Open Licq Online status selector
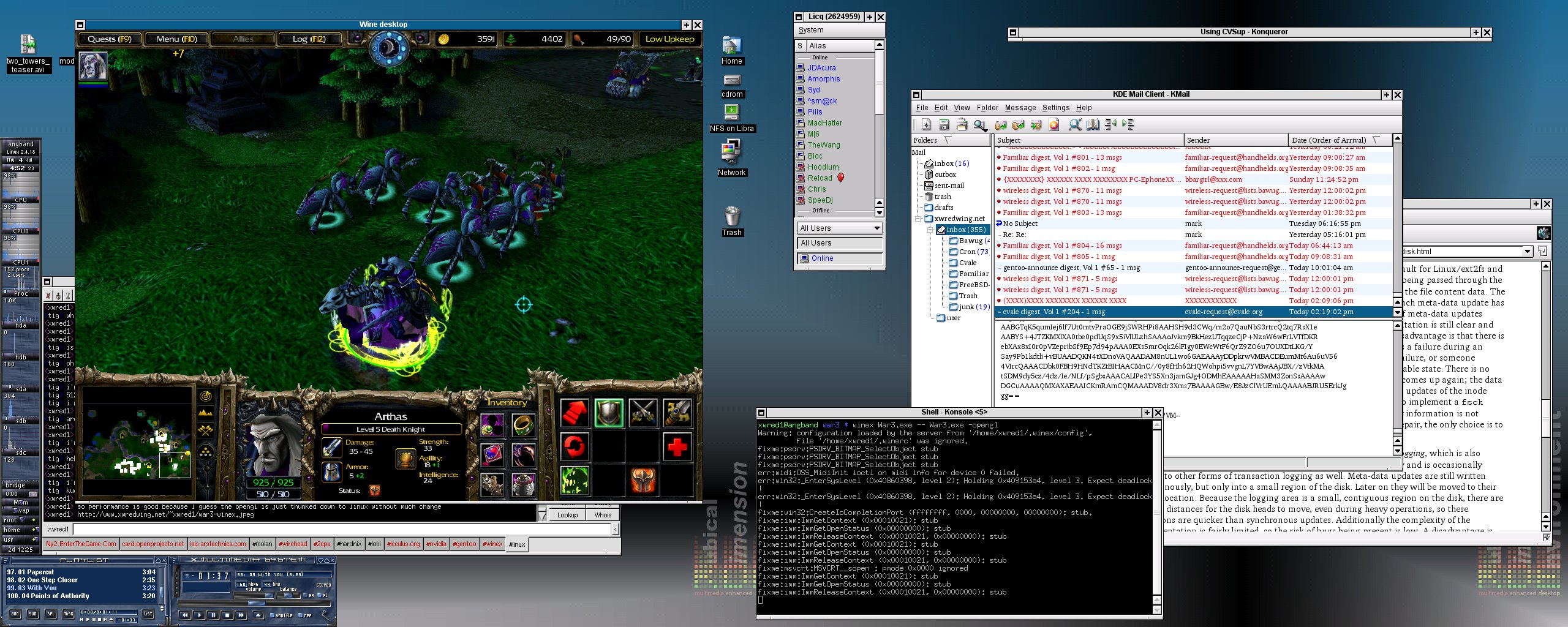1568x627 pixels. (x=840, y=258)
